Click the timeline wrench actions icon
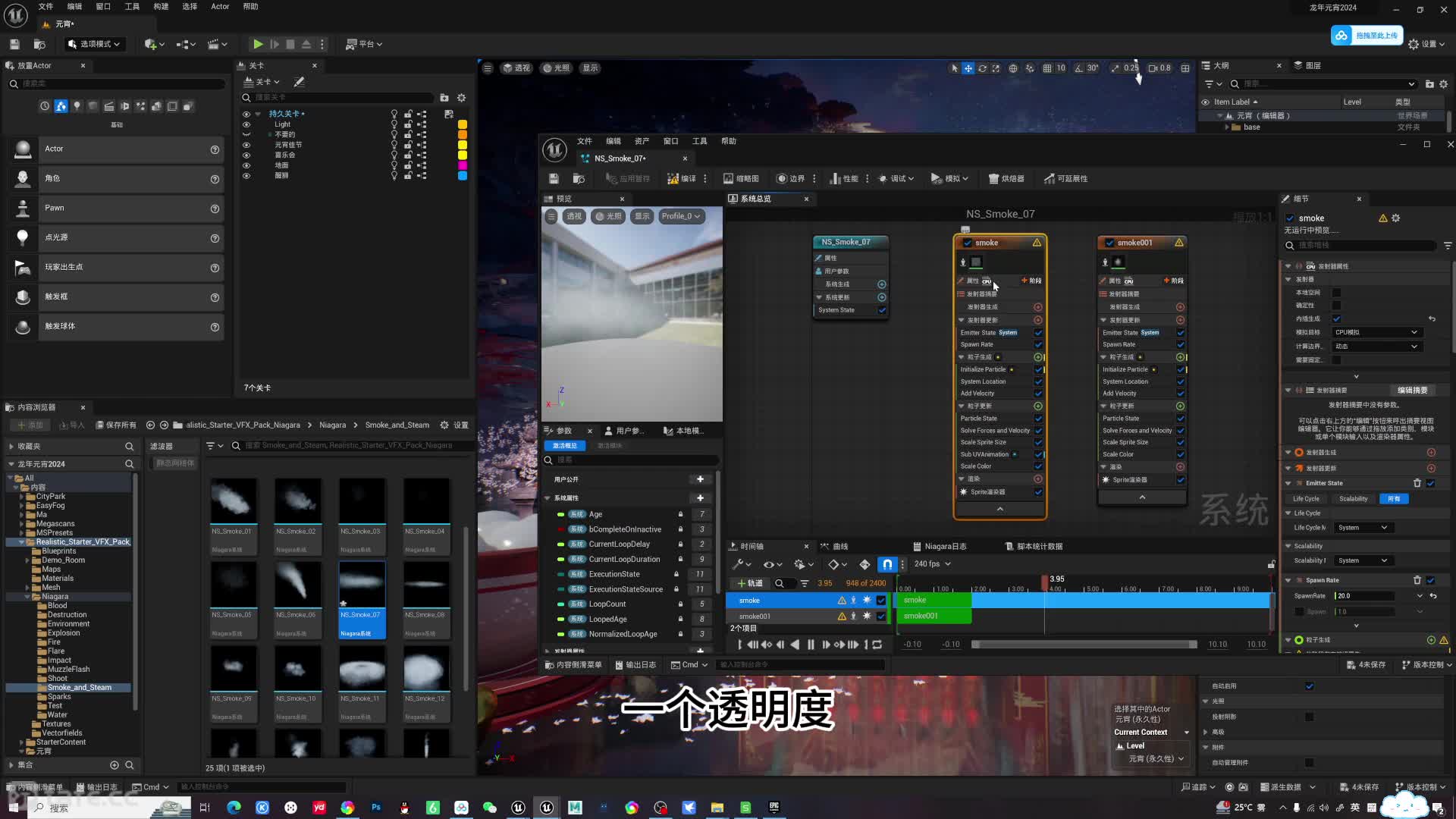Viewport: 1456px width, 819px height. [737, 564]
